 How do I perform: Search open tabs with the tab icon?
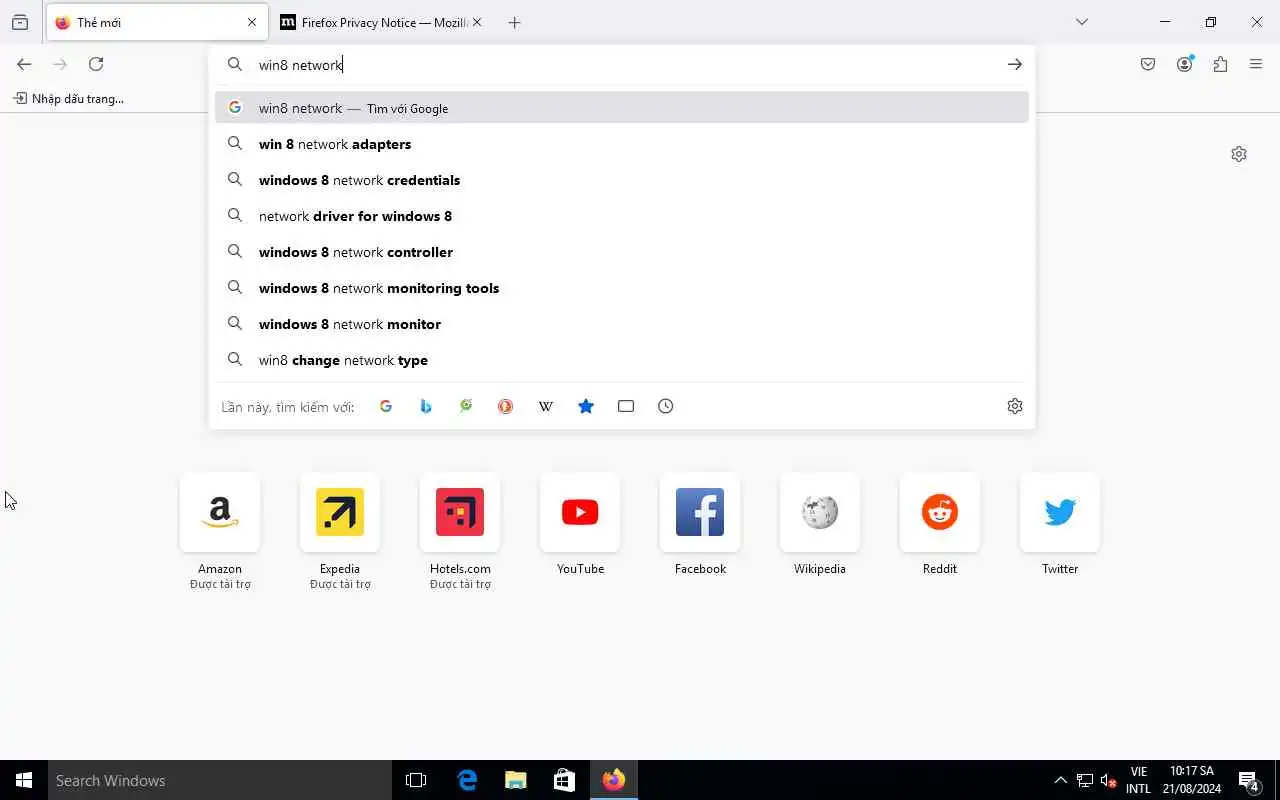click(626, 406)
